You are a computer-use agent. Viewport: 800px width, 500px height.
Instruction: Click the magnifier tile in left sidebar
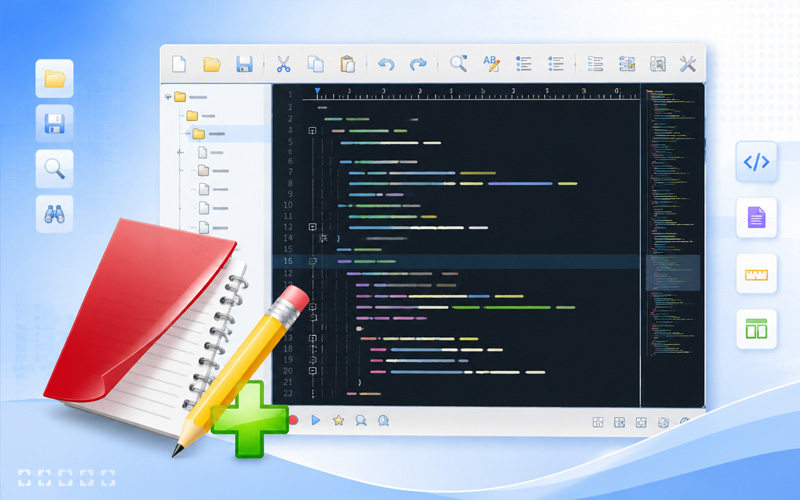click(x=55, y=168)
